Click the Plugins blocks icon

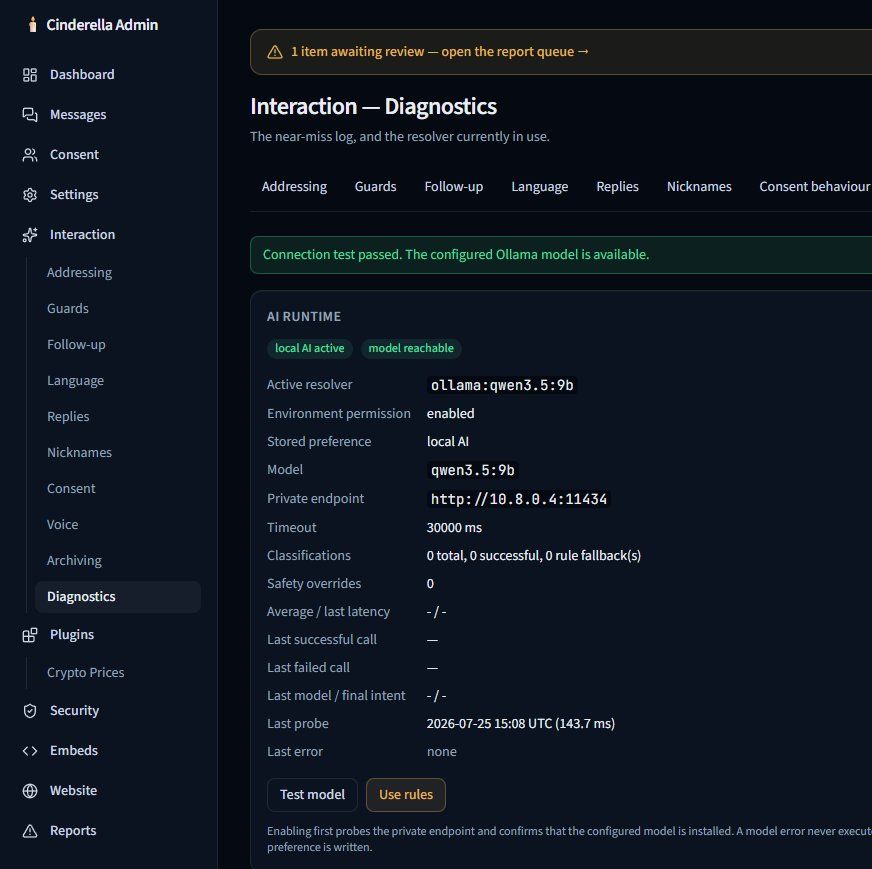(x=30, y=635)
